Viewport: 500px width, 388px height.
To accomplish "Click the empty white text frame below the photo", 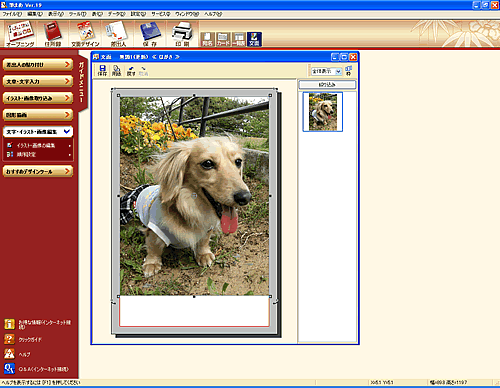I will [x=194, y=311].
